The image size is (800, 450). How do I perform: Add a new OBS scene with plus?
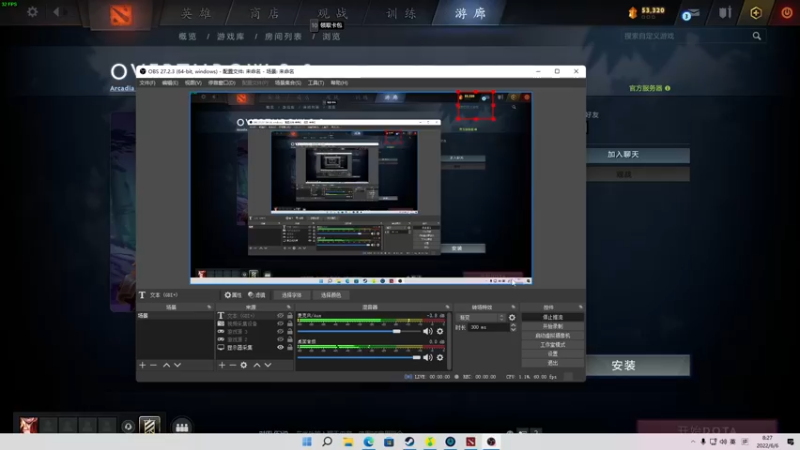142,365
